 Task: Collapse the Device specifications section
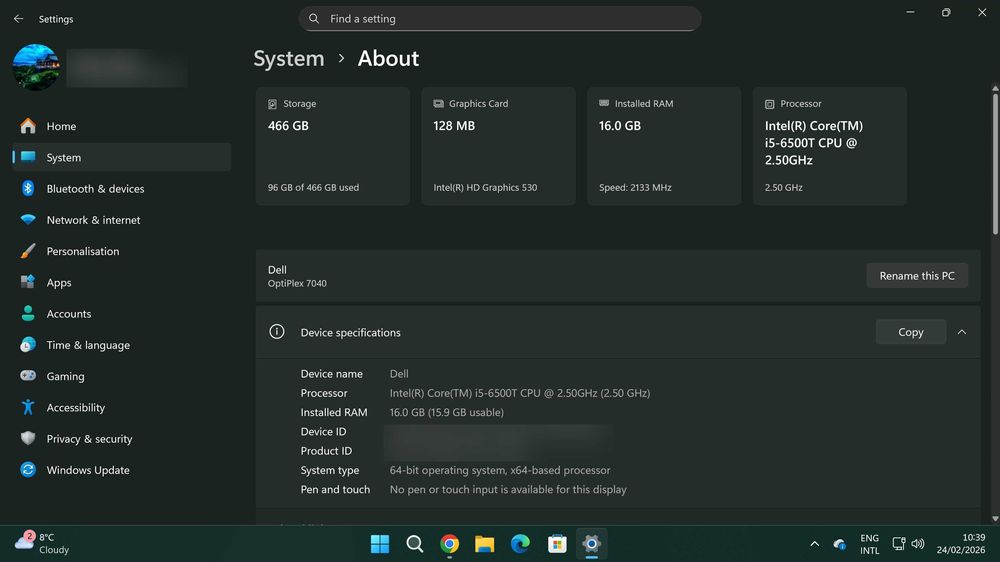[962, 332]
